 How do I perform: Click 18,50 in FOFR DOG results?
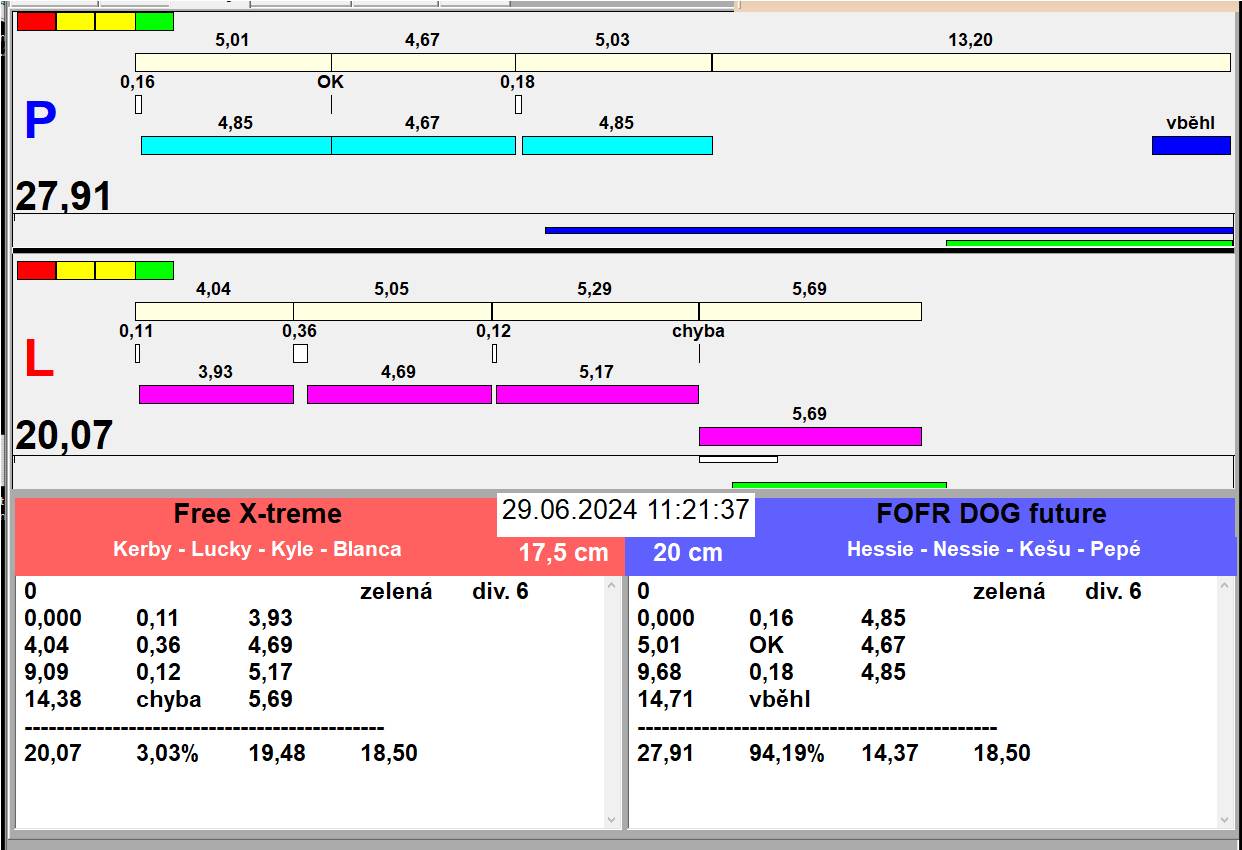(x=1002, y=753)
